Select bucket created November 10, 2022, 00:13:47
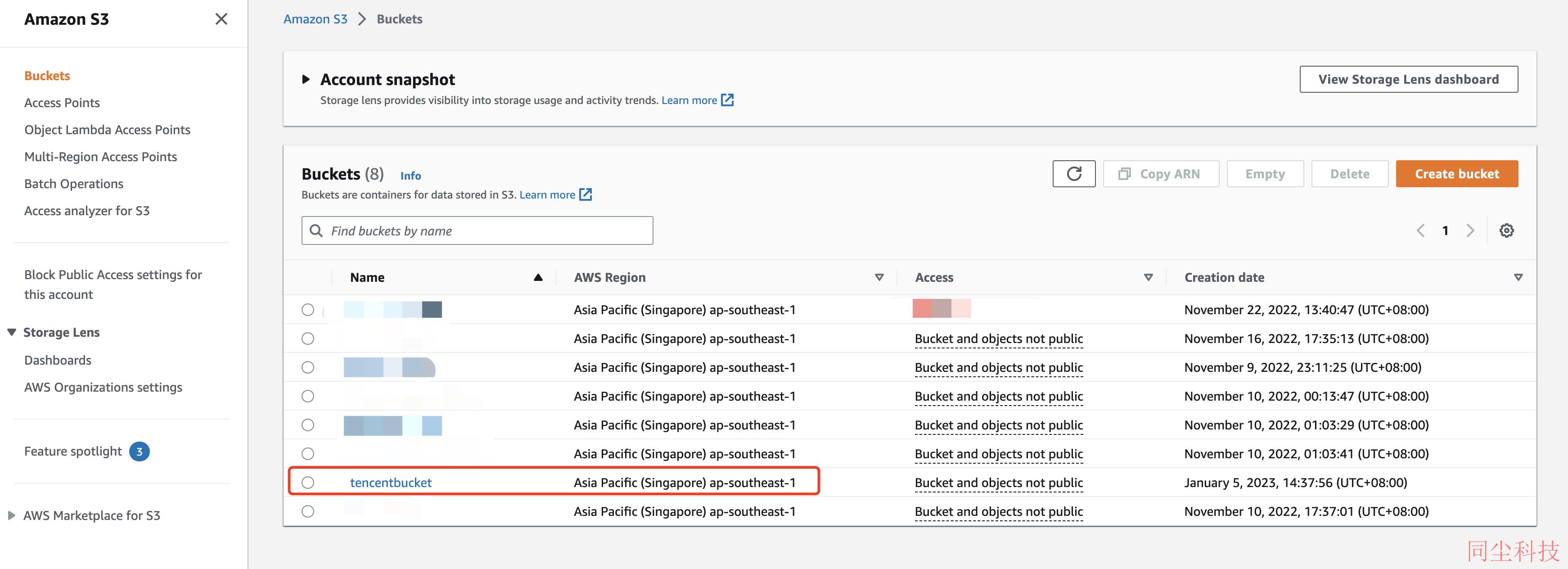 pos(308,396)
